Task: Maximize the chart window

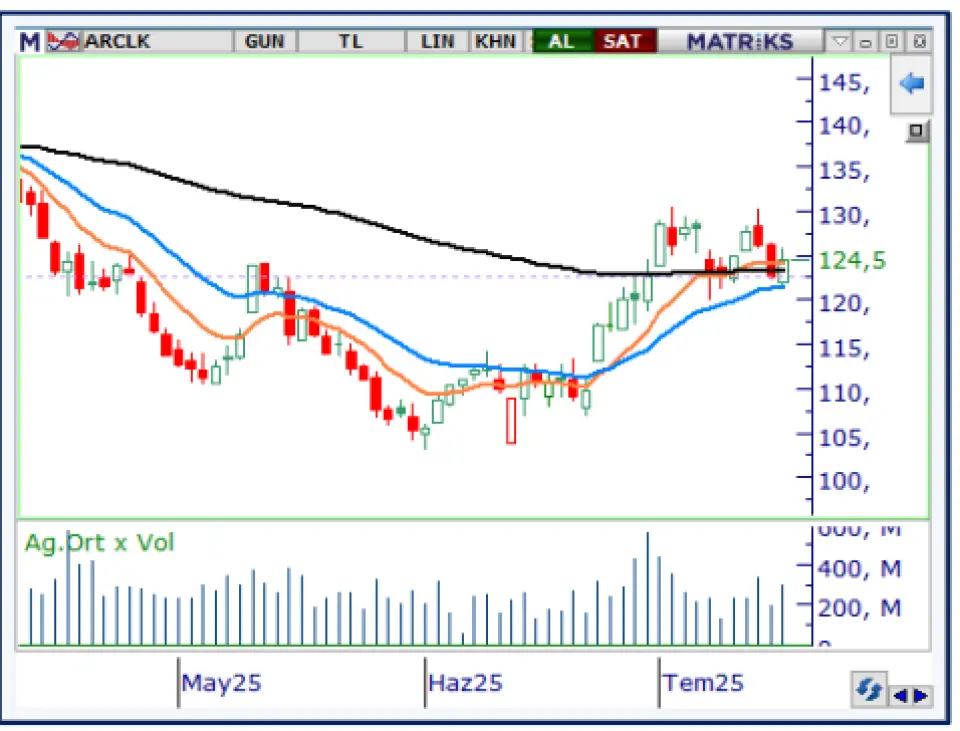Action: click(x=891, y=42)
